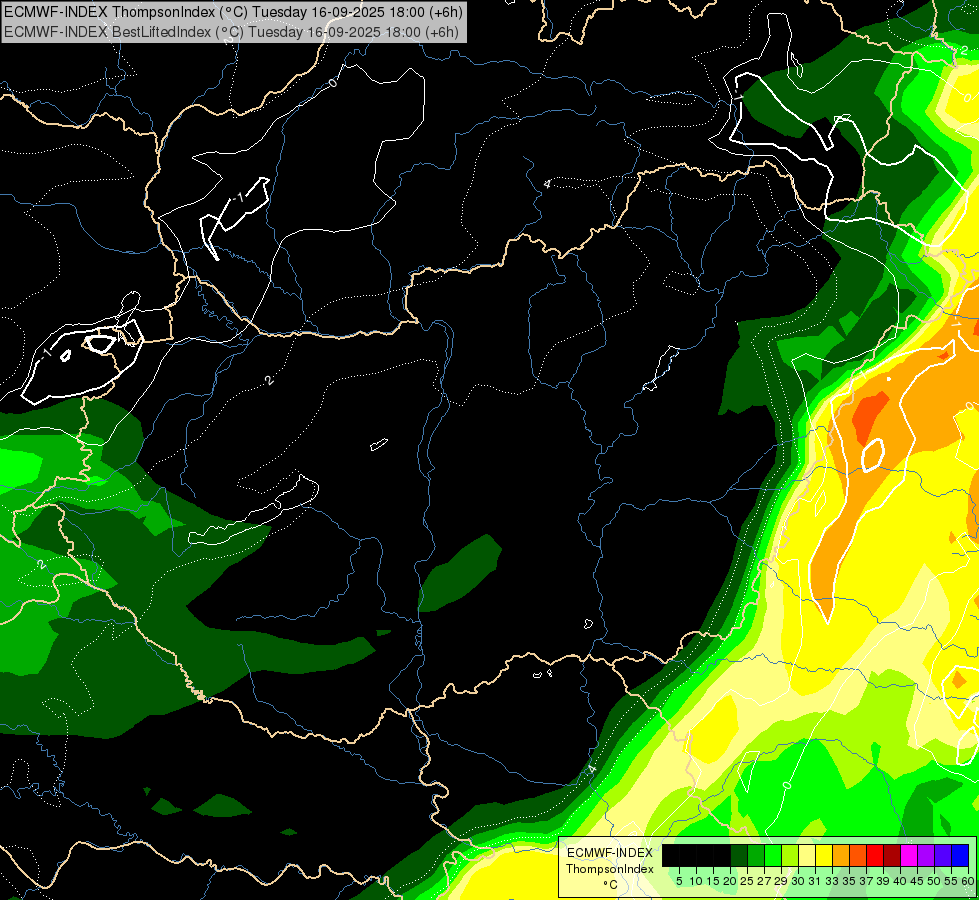Click legend tick value 40
The width and height of the screenshot is (979, 900).
click(x=901, y=881)
